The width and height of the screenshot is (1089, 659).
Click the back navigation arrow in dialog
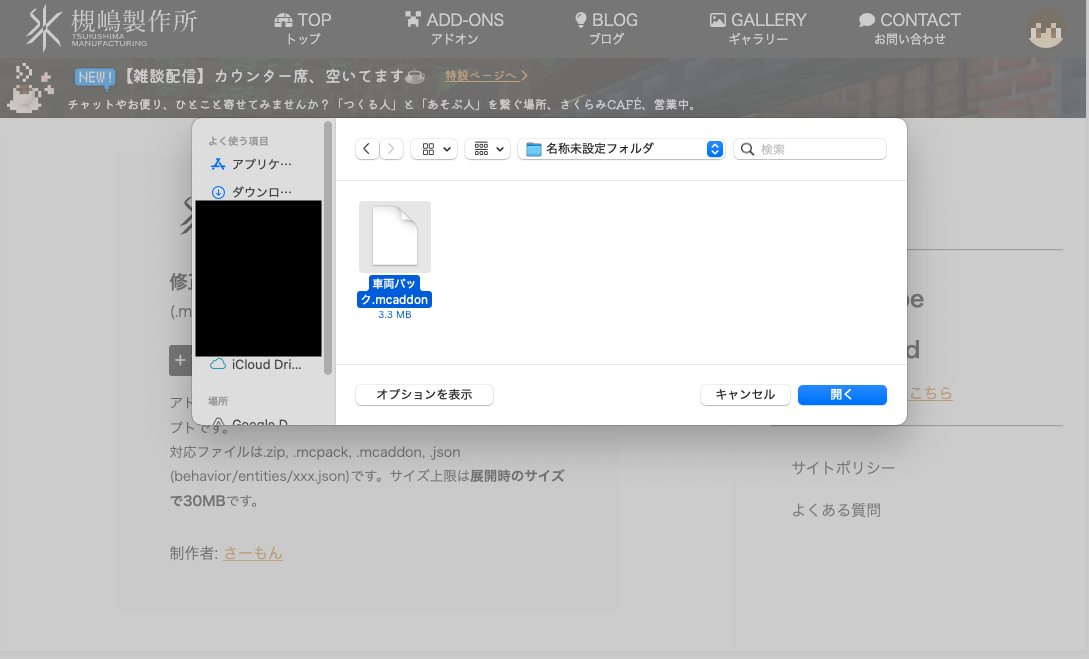click(x=367, y=148)
